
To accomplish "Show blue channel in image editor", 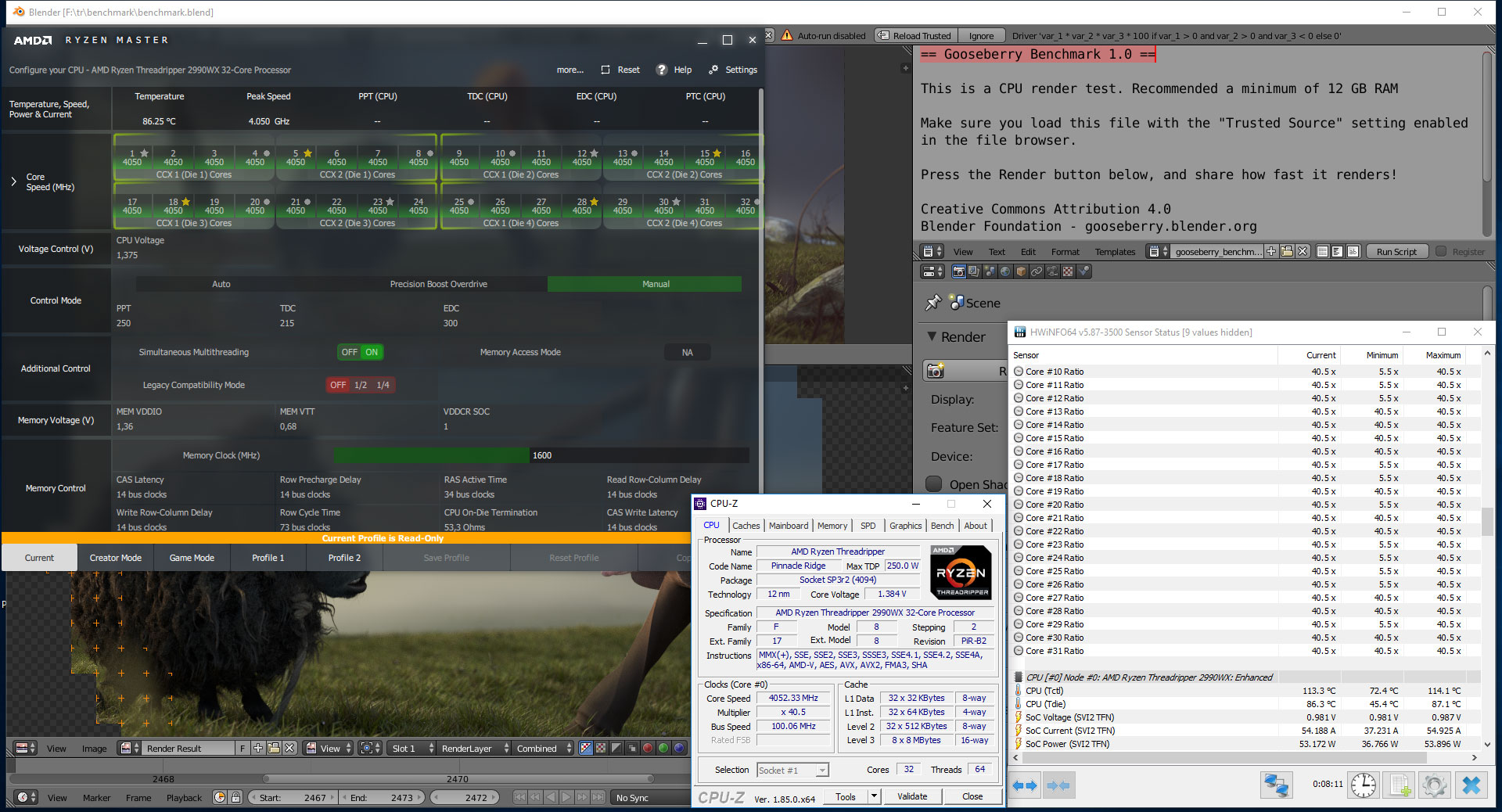I will point(679,748).
